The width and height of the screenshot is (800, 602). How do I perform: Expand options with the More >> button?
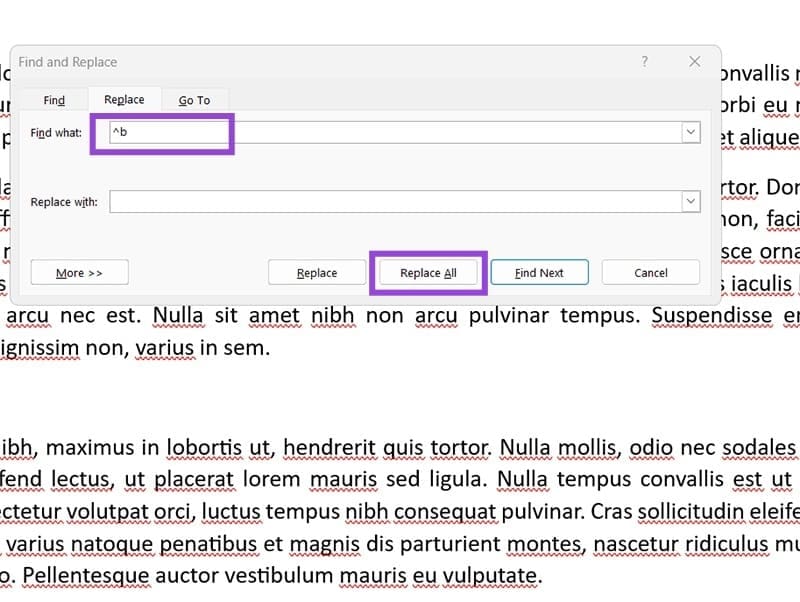point(80,272)
